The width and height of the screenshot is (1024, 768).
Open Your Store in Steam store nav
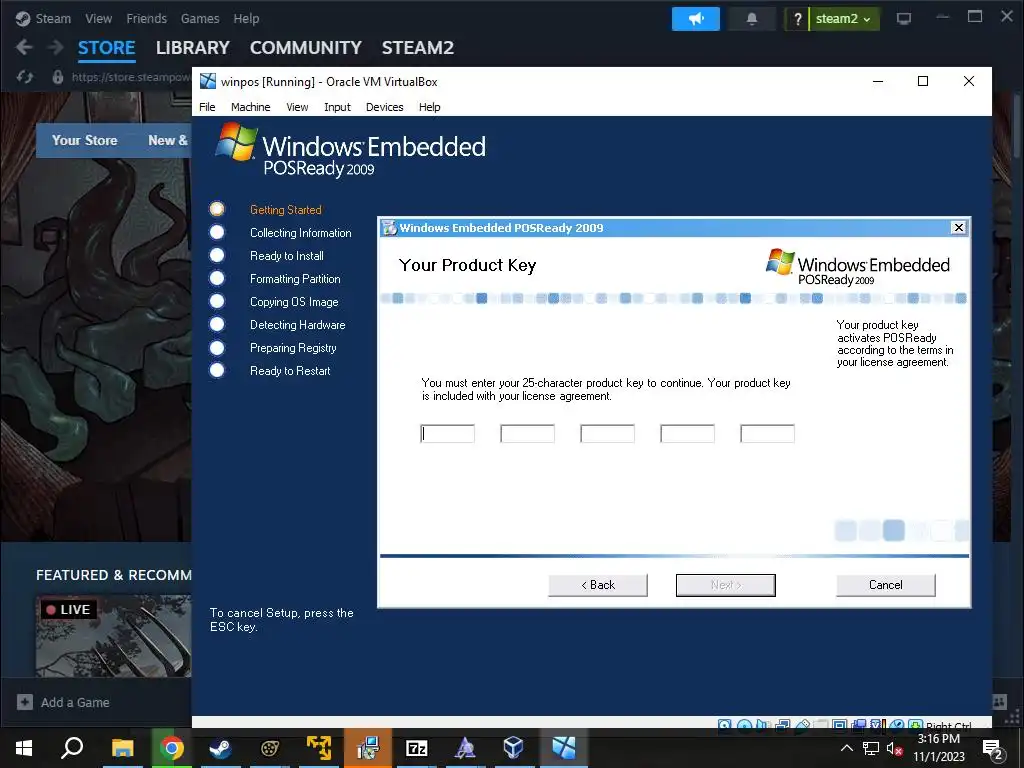(x=84, y=140)
